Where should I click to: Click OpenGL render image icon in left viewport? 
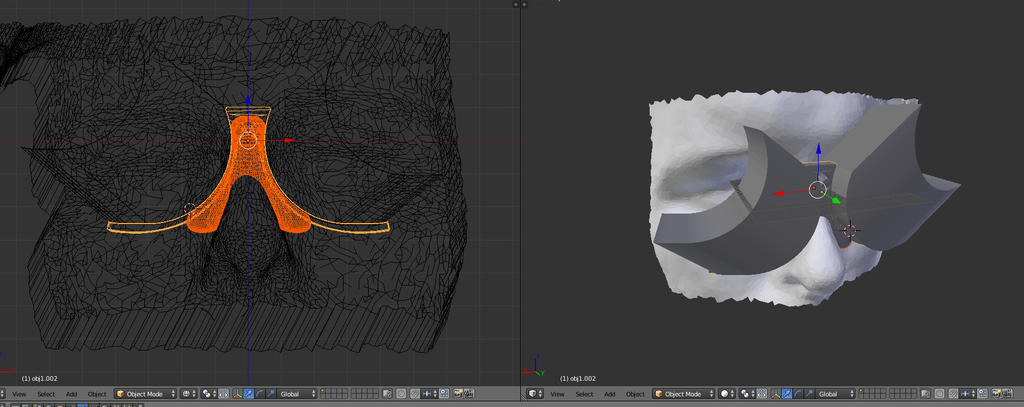click(458, 394)
